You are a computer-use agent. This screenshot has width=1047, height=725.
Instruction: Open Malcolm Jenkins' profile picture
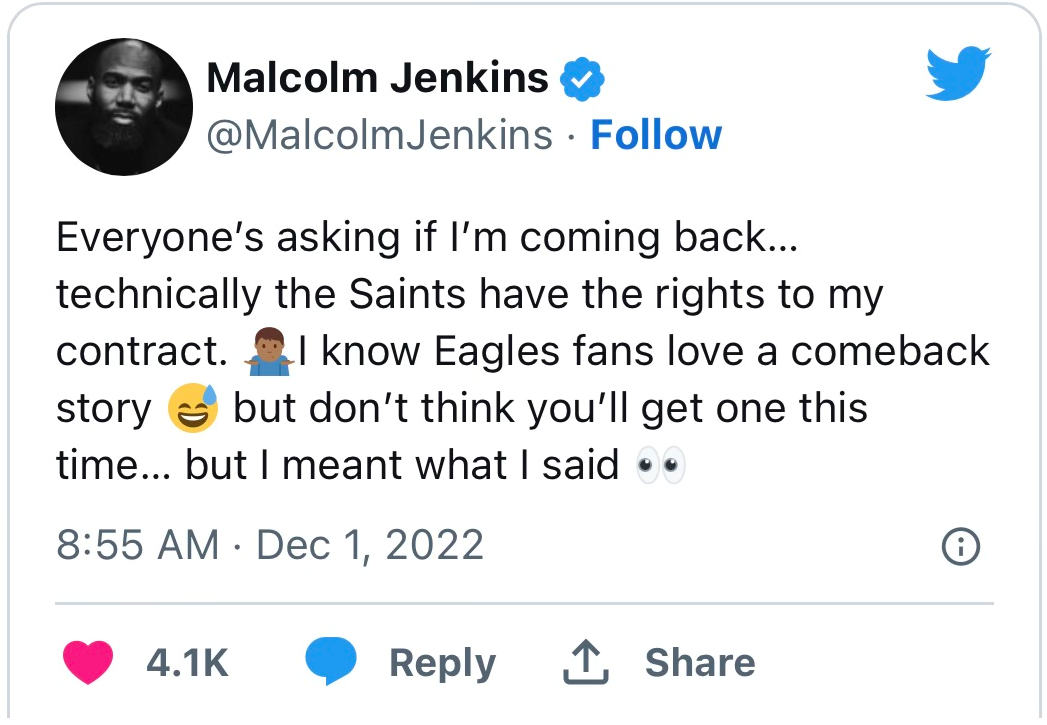point(123,108)
